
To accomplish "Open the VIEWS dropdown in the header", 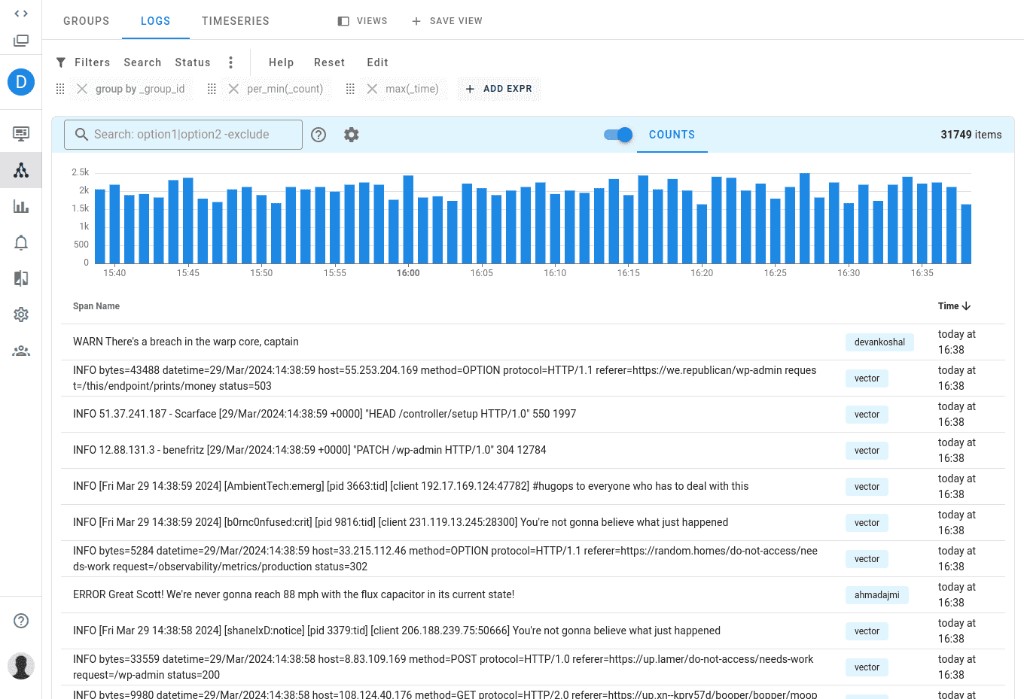I will coord(362,20).
